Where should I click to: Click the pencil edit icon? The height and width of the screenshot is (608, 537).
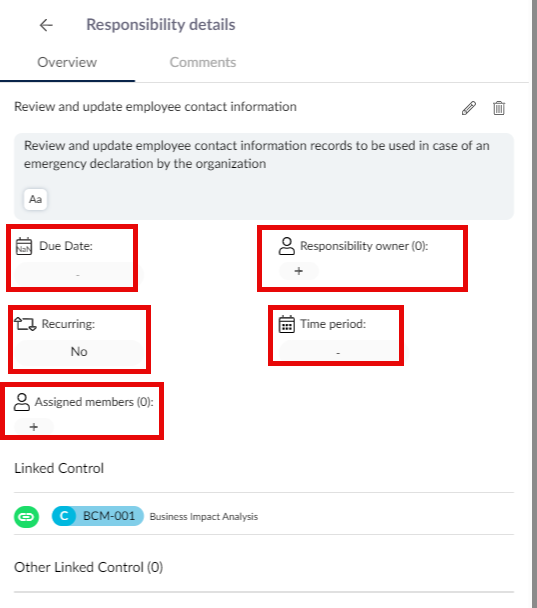(x=468, y=108)
